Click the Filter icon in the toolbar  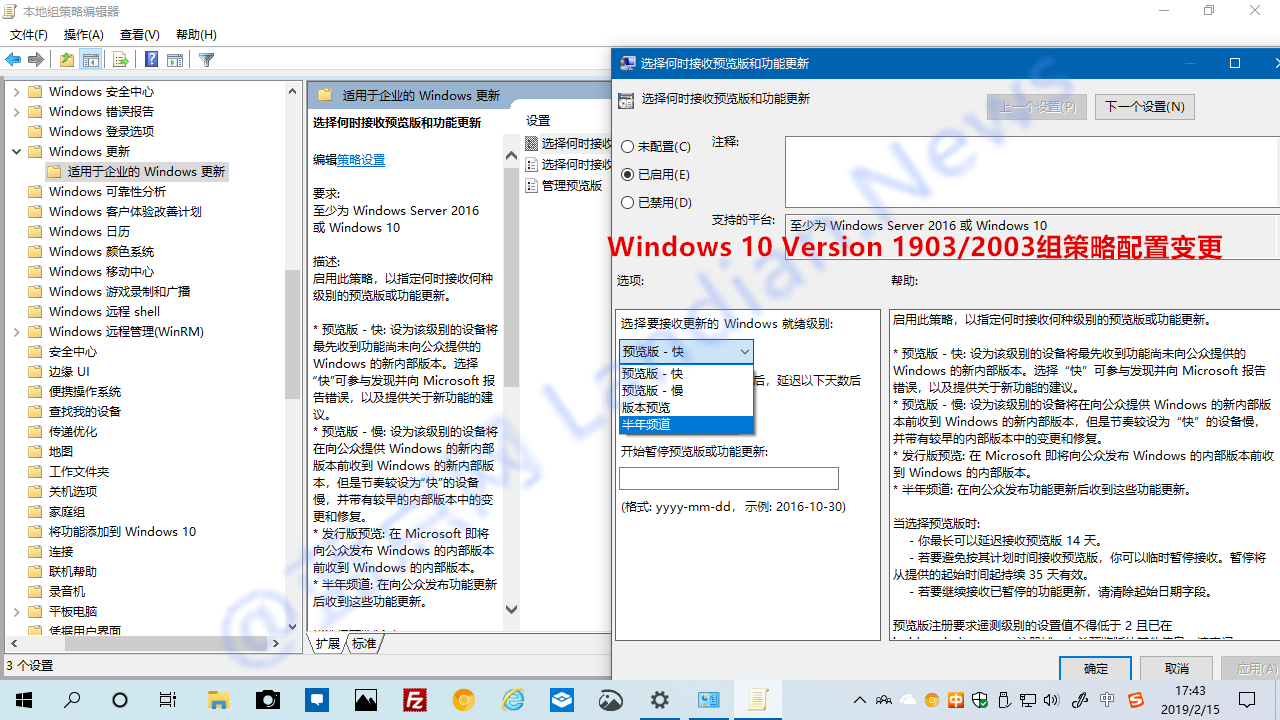pyautogui.click(x=206, y=59)
